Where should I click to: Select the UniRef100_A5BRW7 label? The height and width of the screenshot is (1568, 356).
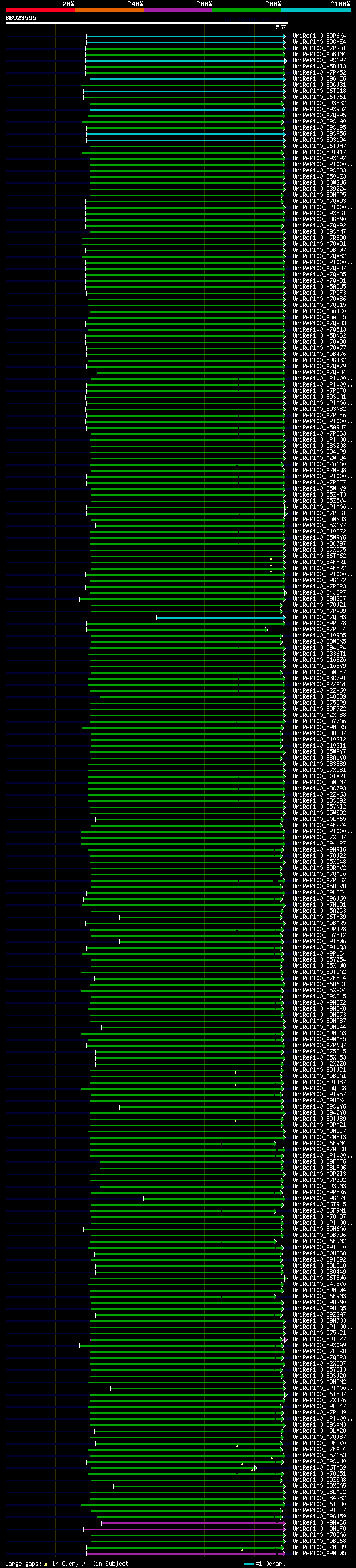[x=319, y=250]
